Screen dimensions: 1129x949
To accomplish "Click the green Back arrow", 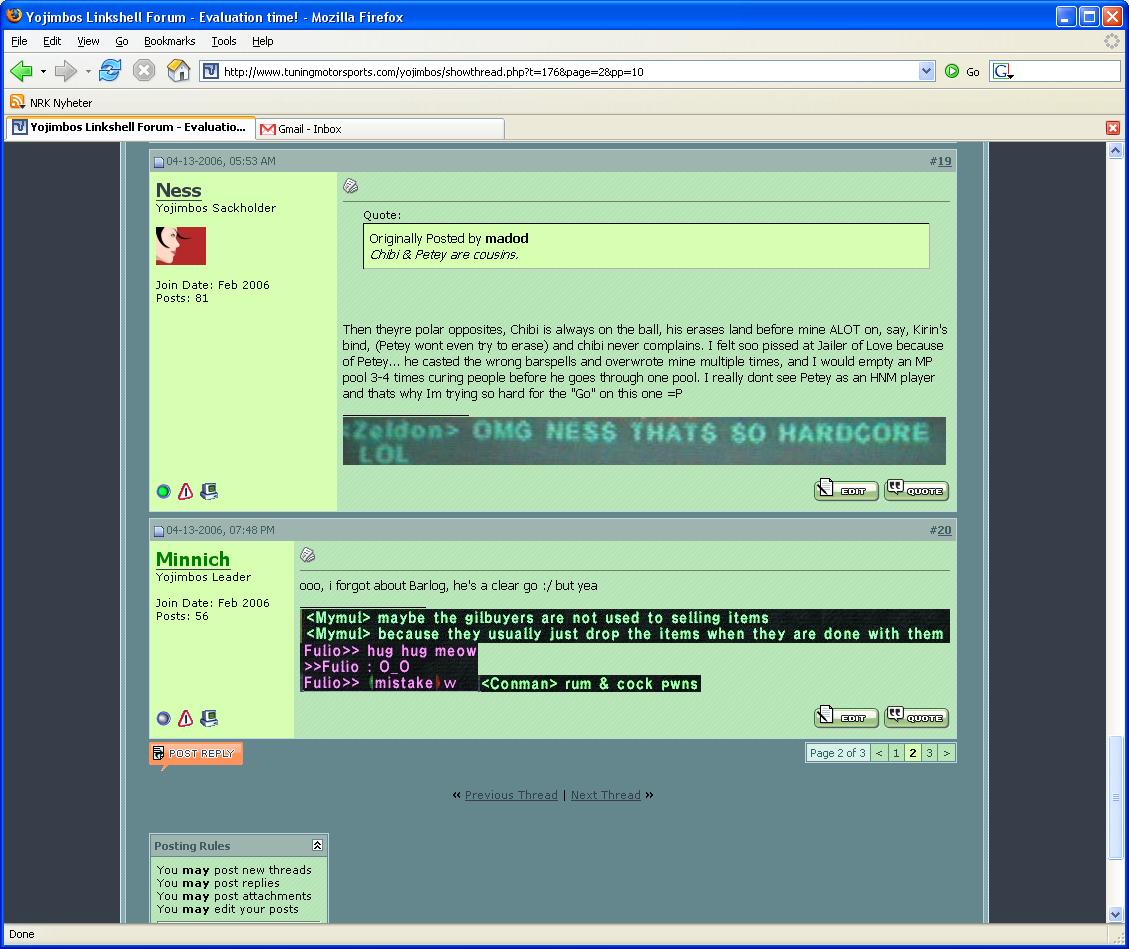I will pos(21,71).
